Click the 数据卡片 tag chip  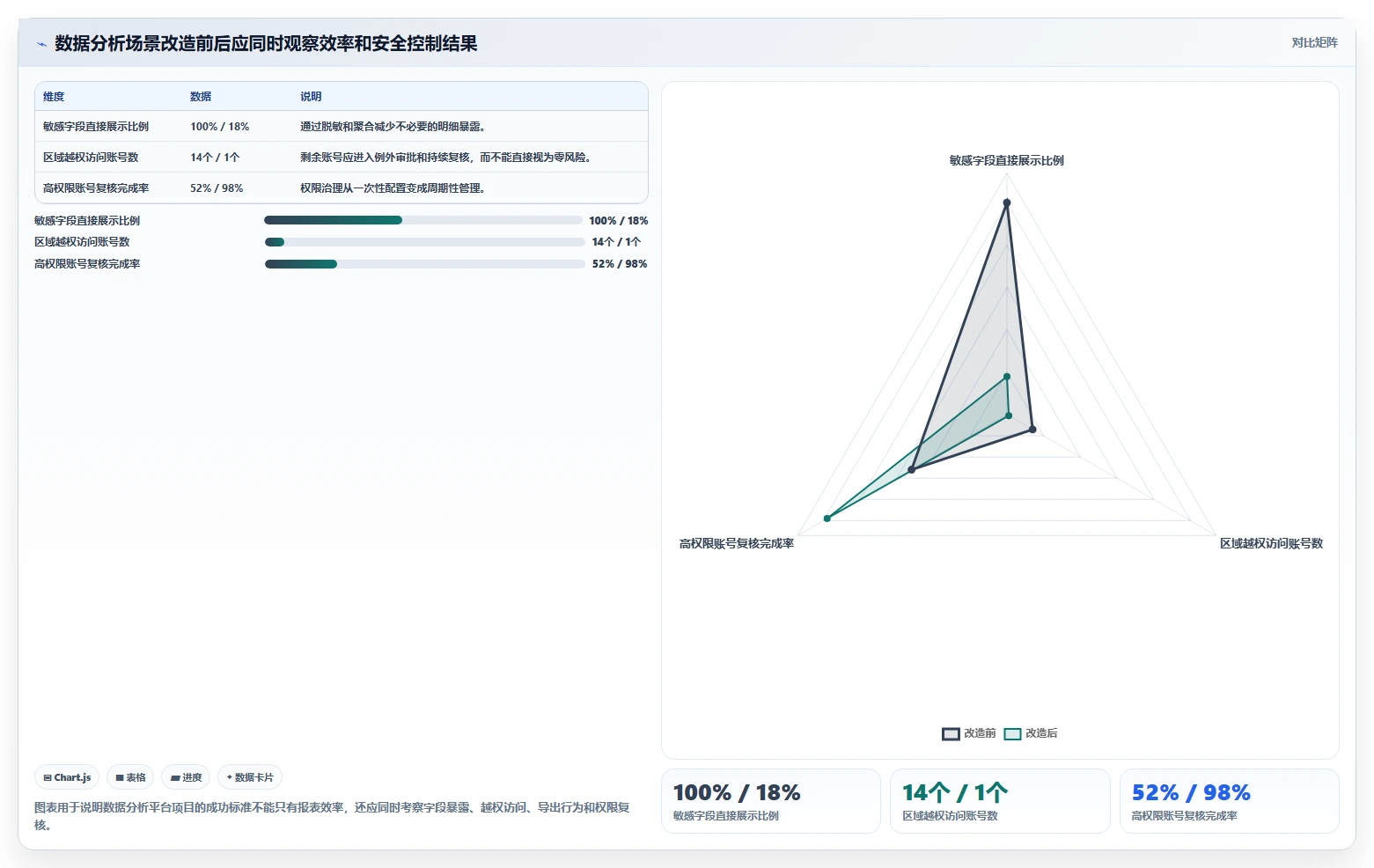coord(250,777)
